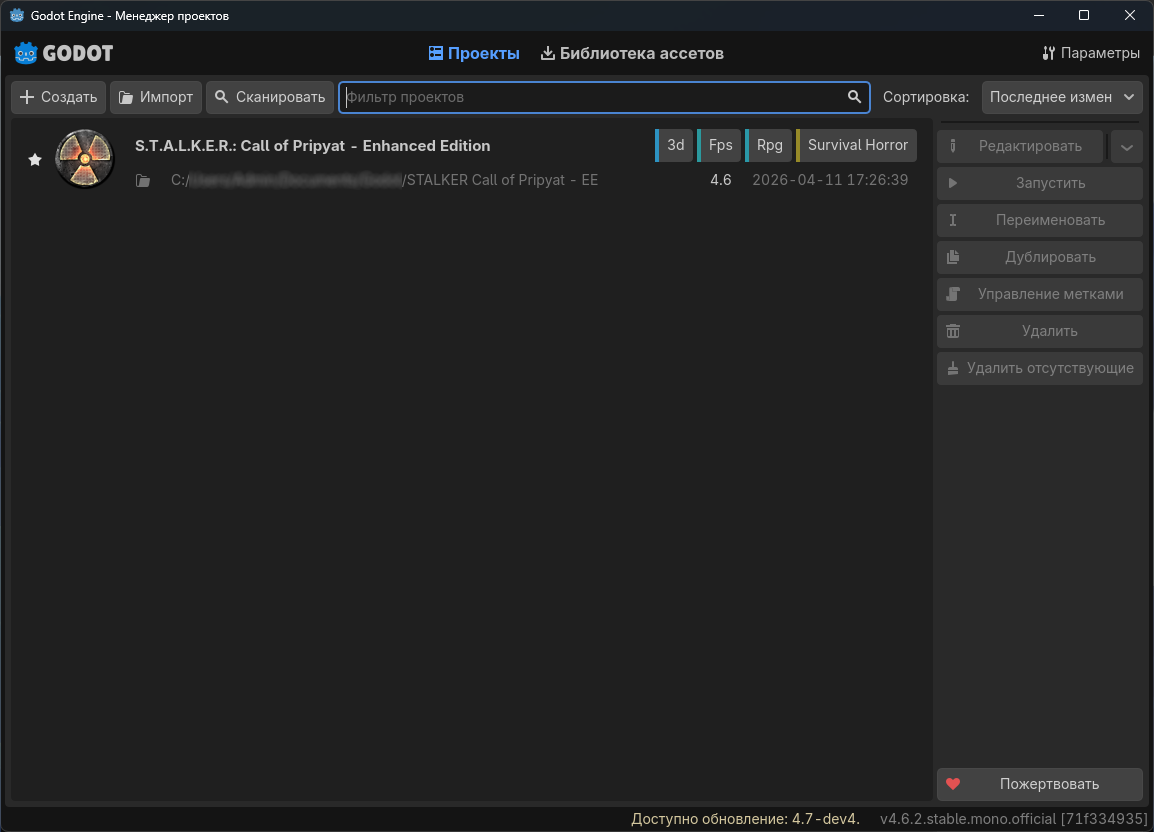Click Запустить to run project
Viewport: 1154px width, 832px height.
[x=1040, y=183]
